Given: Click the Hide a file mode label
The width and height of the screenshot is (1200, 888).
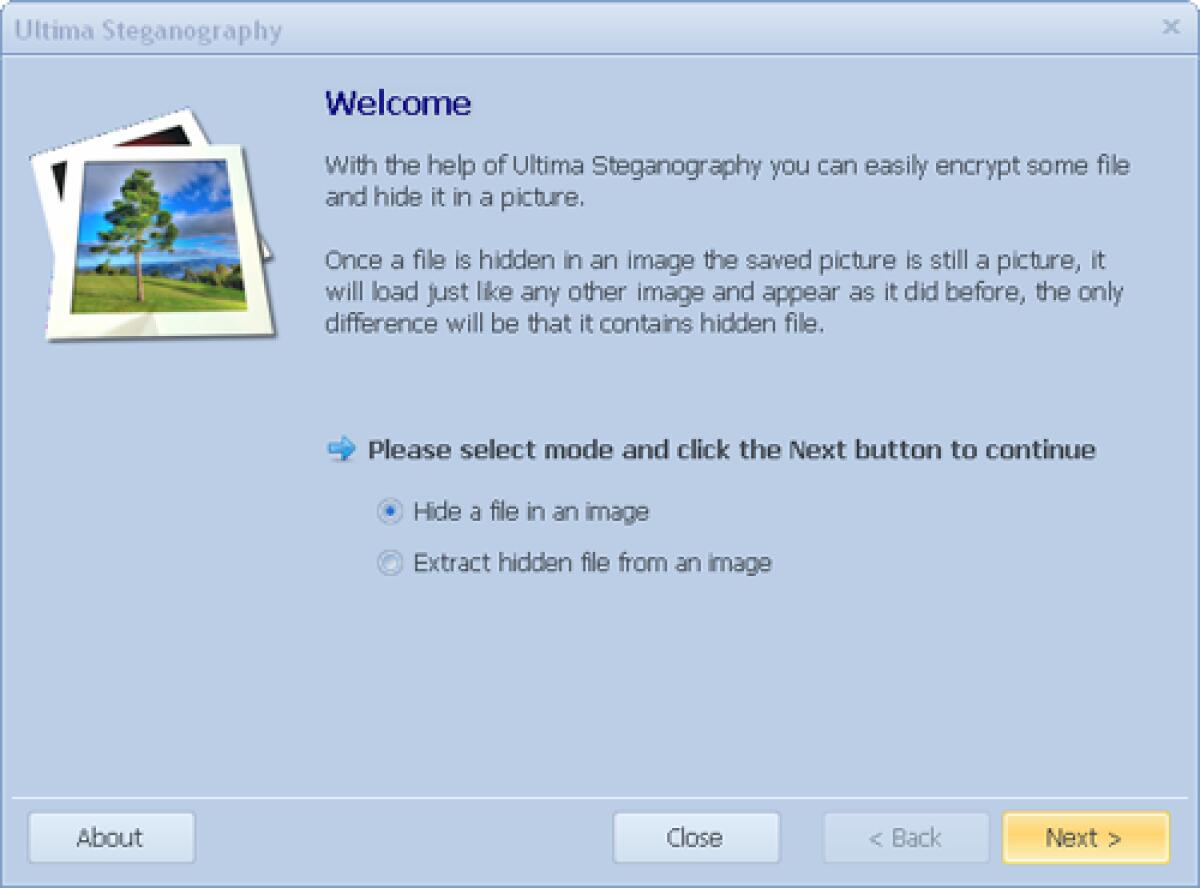Looking at the screenshot, I should pos(530,511).
